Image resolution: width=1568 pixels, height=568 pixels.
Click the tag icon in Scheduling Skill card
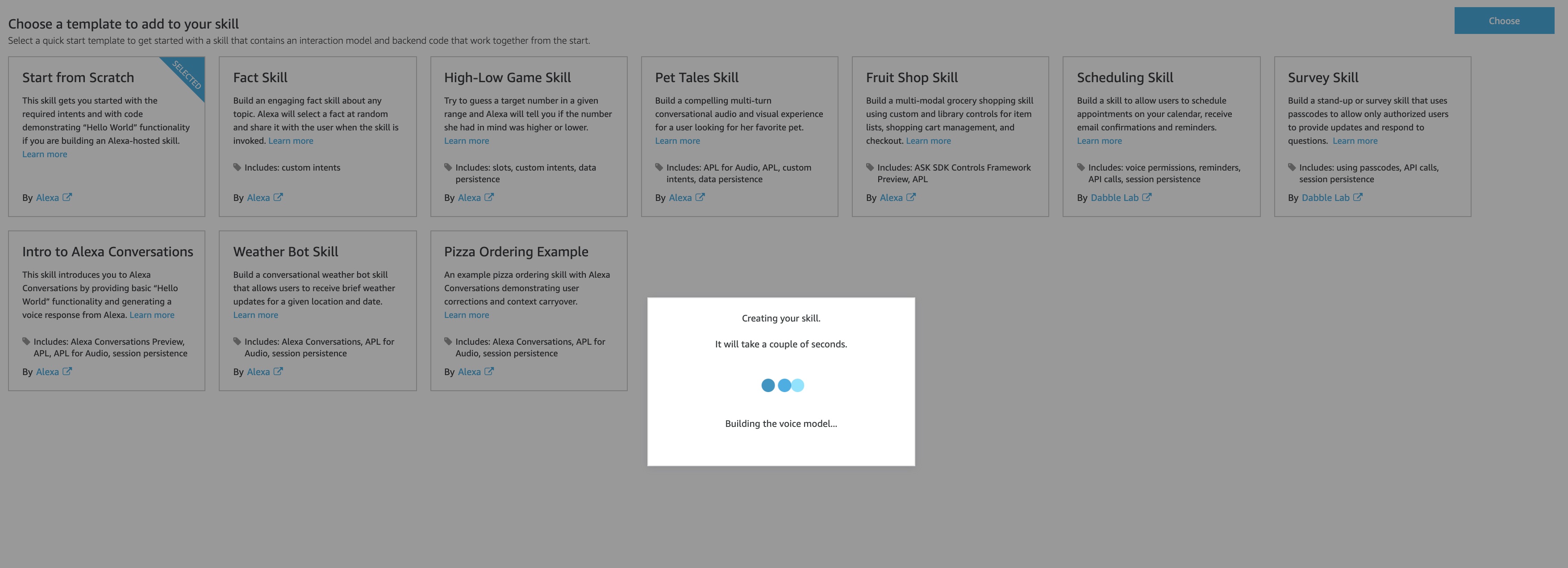coord(1081,167)
